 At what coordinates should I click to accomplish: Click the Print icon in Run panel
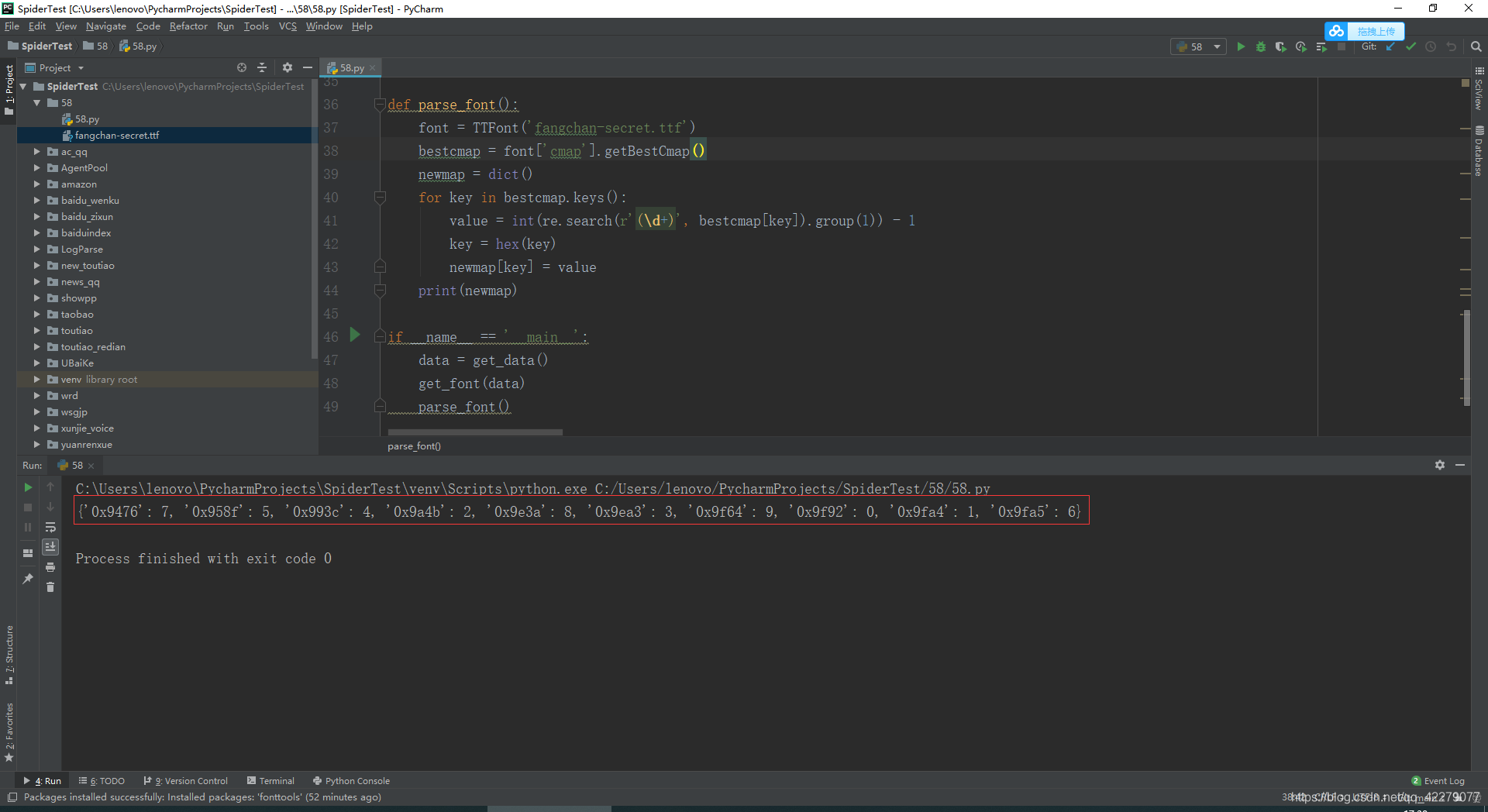pyautogui.click(x=50, y=567)
